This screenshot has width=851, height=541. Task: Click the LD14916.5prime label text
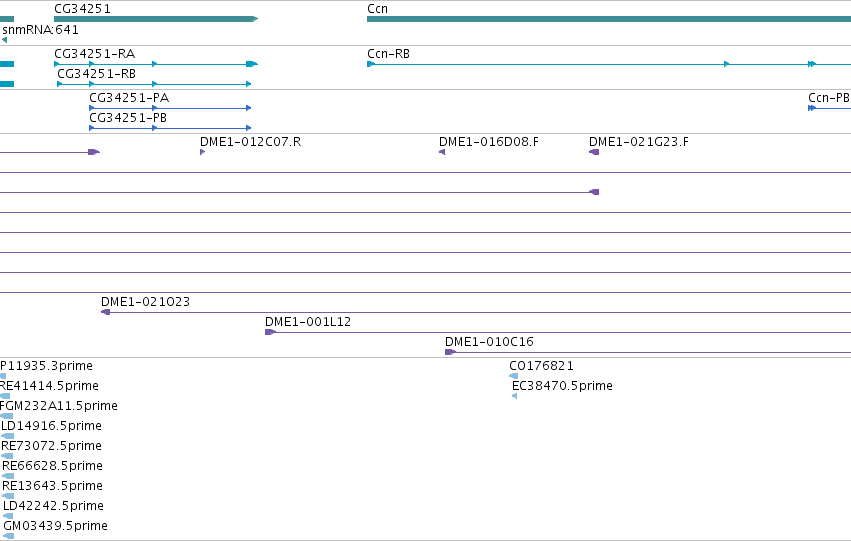(x=52, y=426)
